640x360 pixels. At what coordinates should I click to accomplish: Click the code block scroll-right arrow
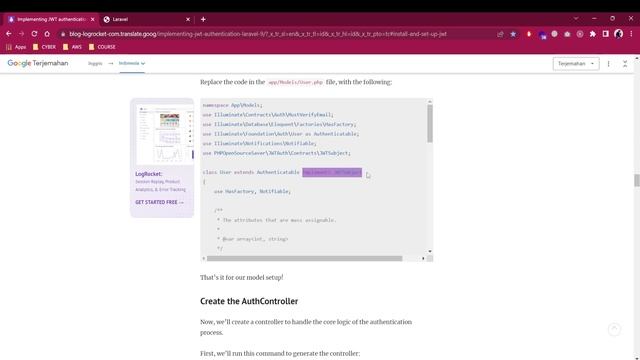(x=423, y=258)
